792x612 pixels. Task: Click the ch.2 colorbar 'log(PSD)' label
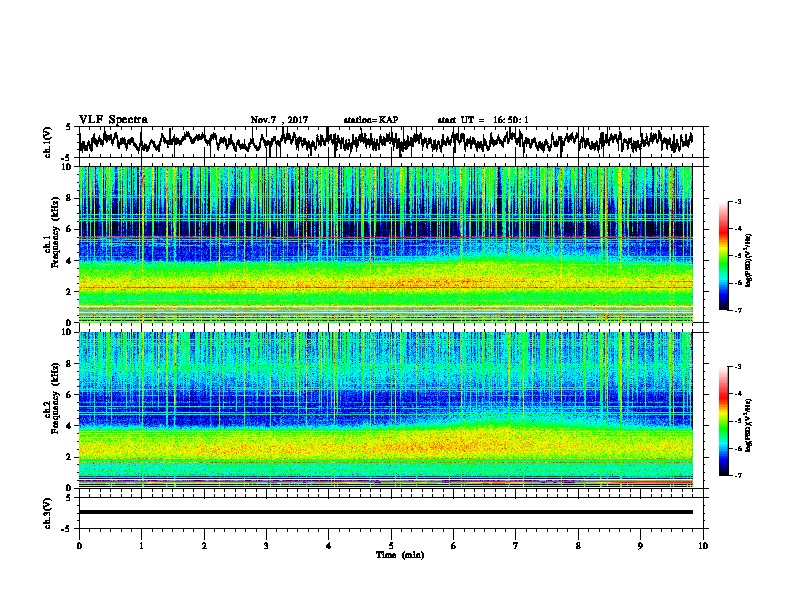748,425
